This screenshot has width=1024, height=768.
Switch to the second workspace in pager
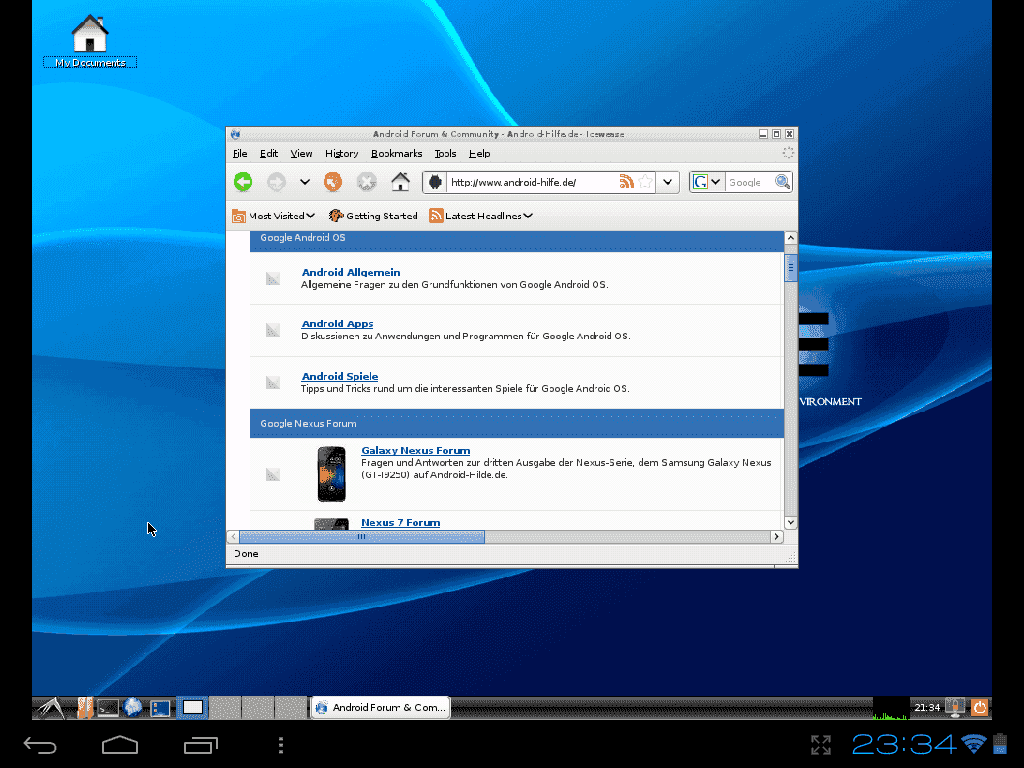pos(225,707)
